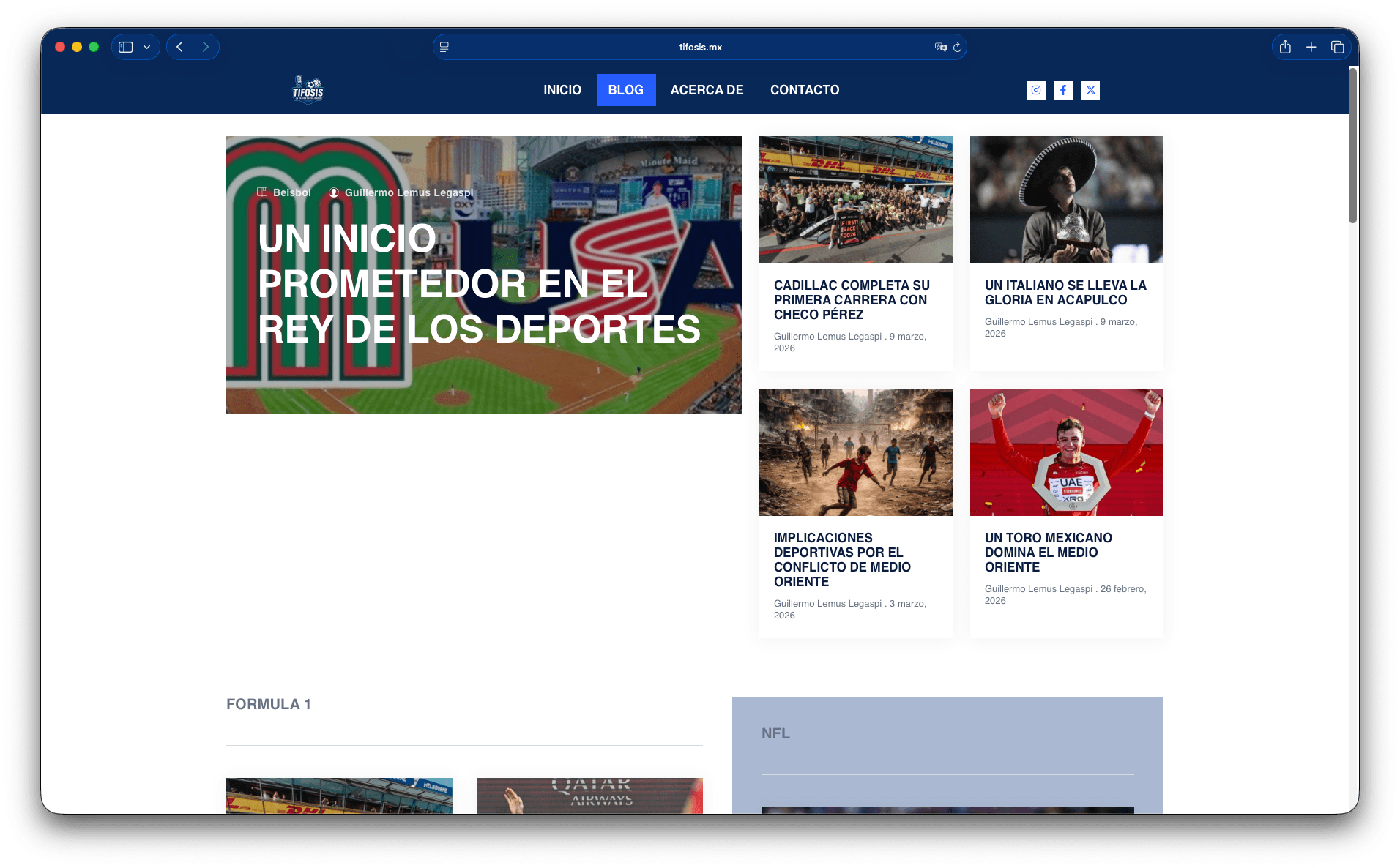This screenshot has width=1400, height=868.
Task: Click Qatar Airways thumbnail under Formula 1
Action: click(x=589, y=796)
